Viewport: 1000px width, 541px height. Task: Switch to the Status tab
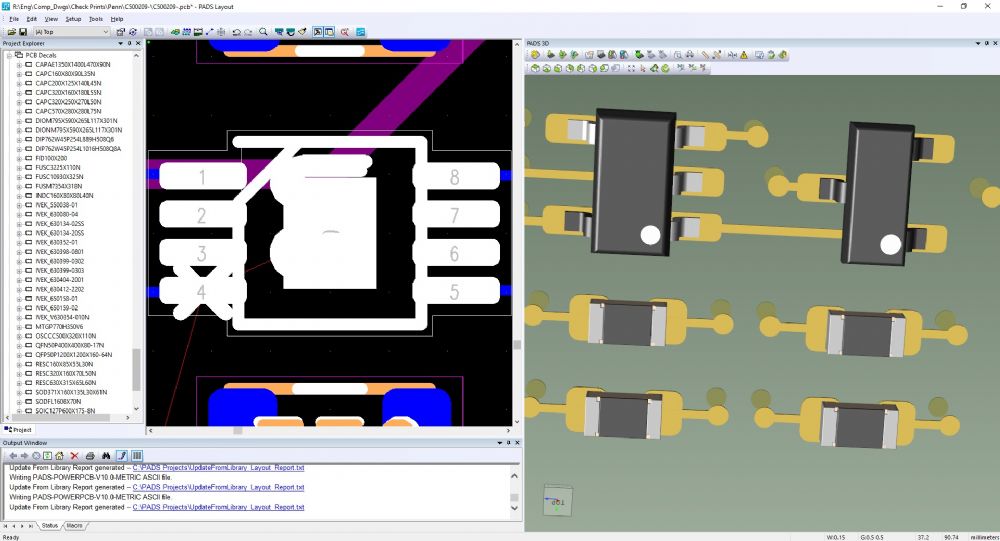tap(50, 526)
